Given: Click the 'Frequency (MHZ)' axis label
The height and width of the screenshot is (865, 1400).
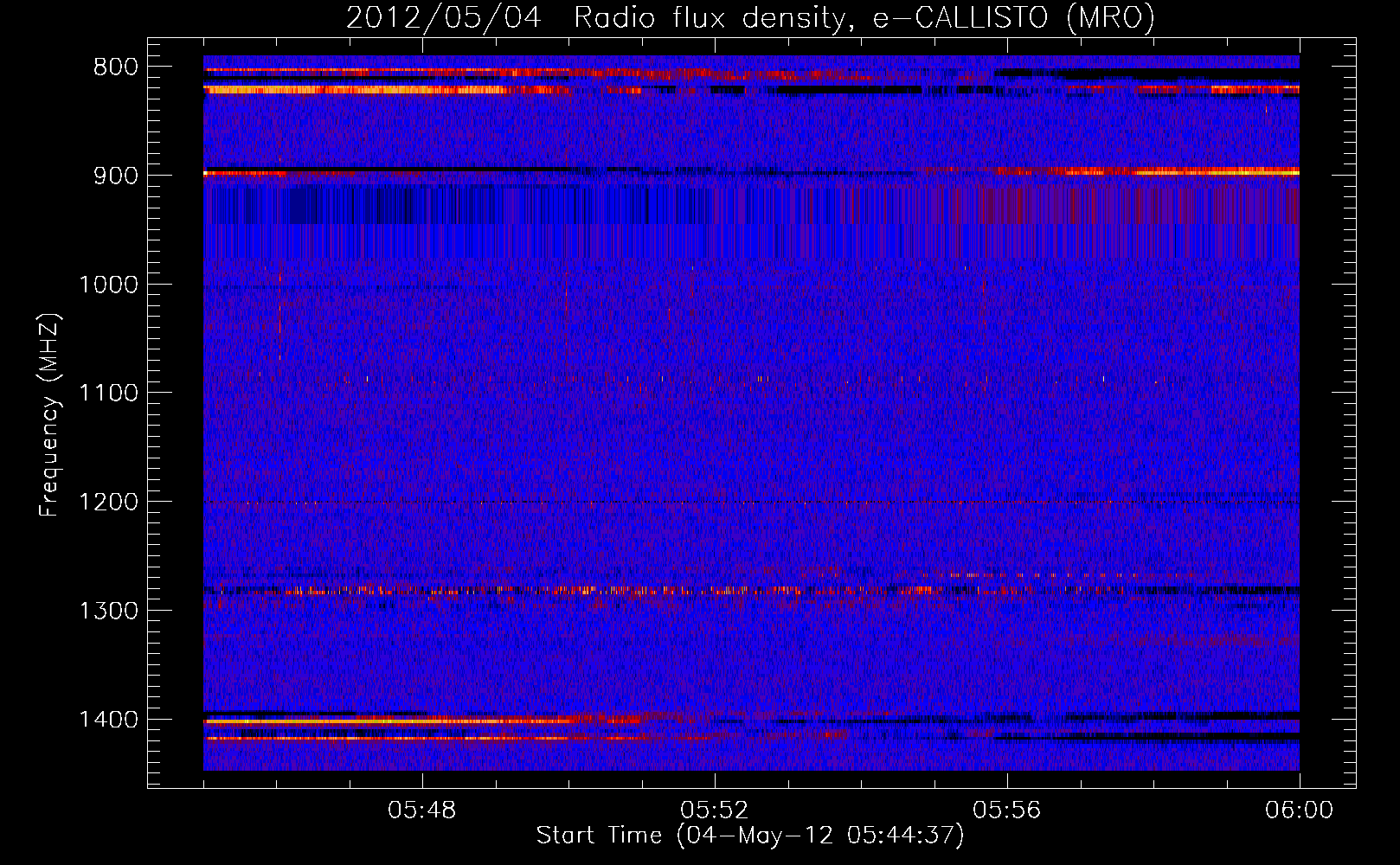Looking at the screenshot, I should coord(50,415).
